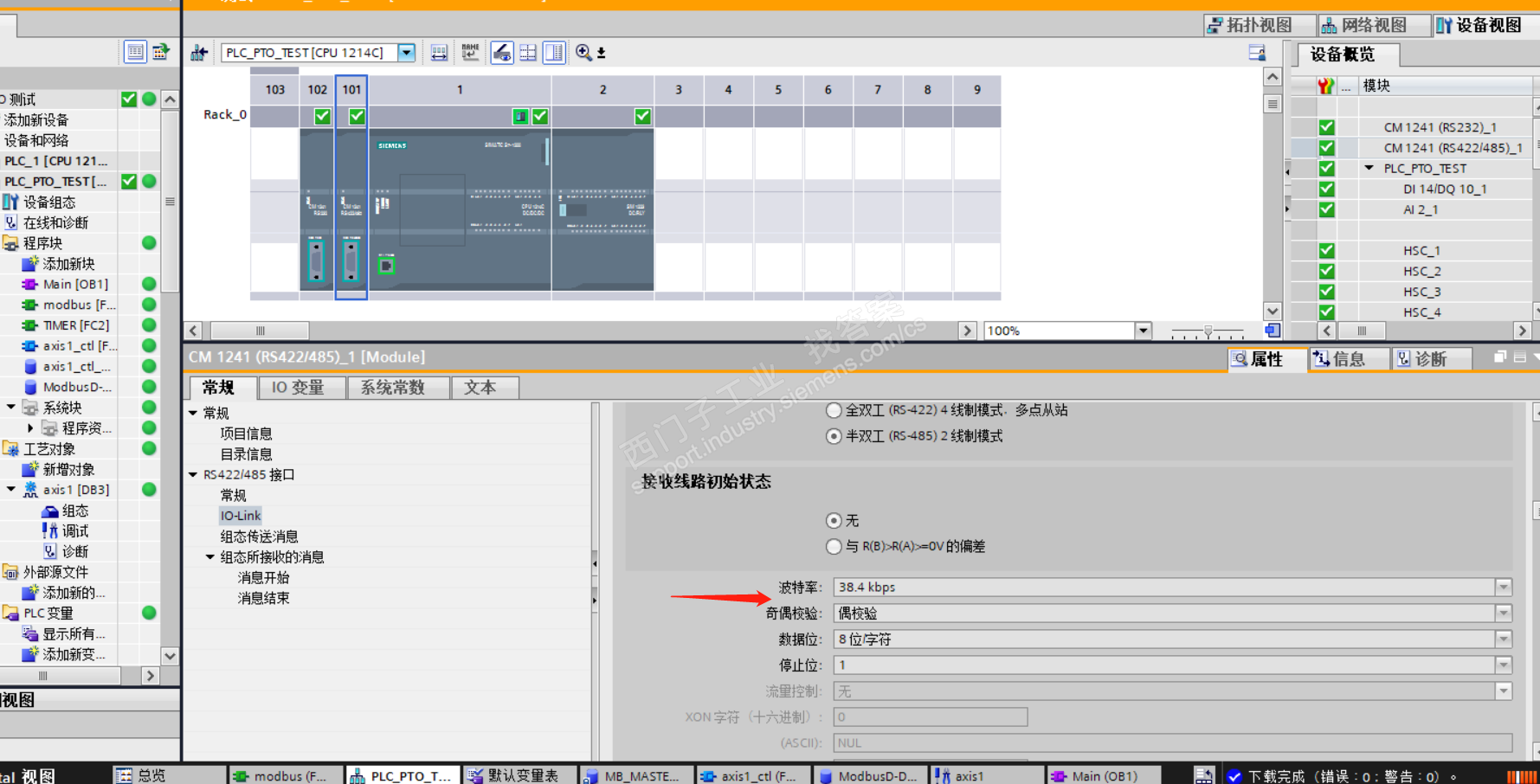Click the diagnostic status column header icon in overview

click(1326, 86)
